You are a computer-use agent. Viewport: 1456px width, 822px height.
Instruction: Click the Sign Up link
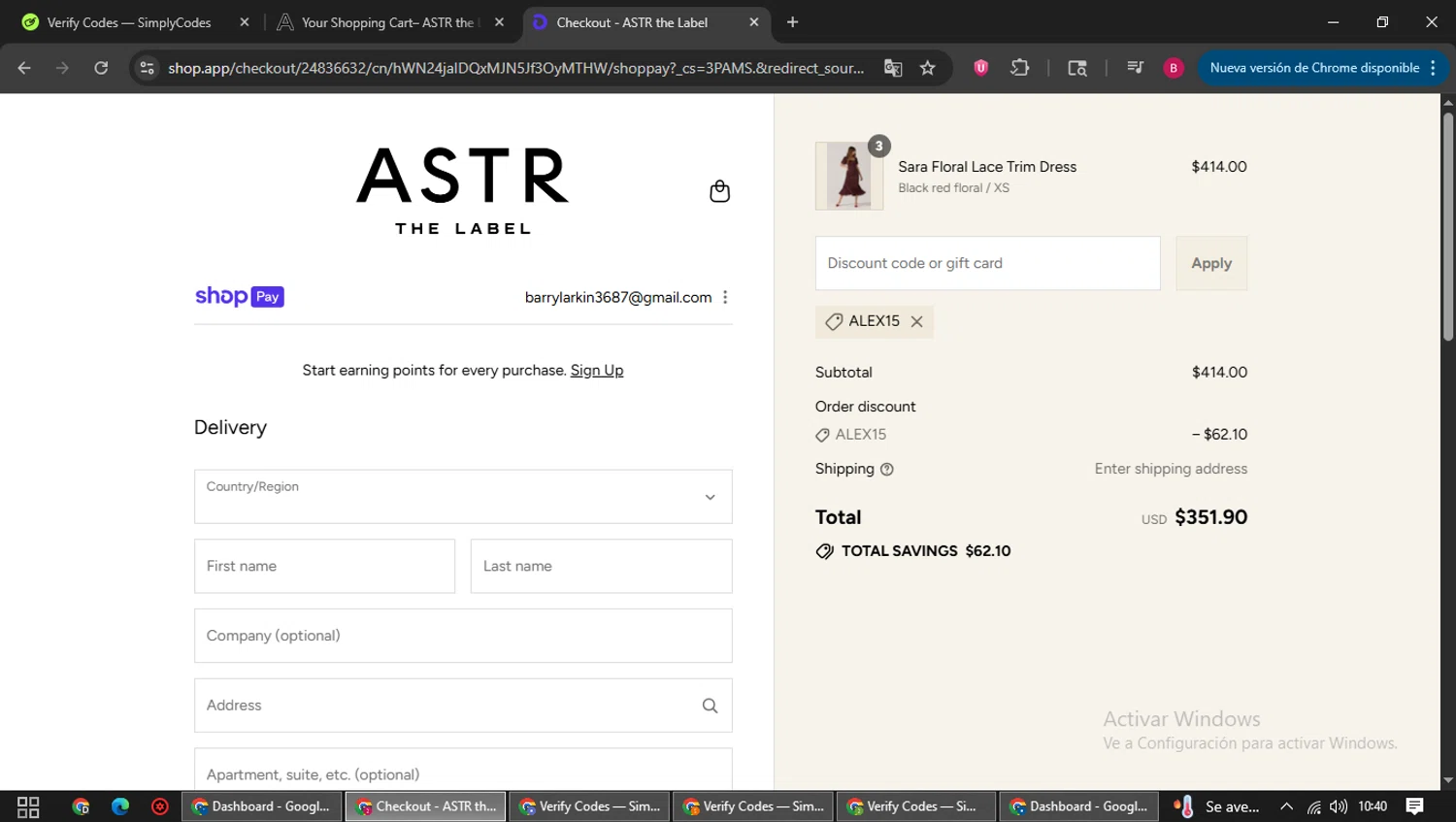pyautogui.click(x=597, y=371)
